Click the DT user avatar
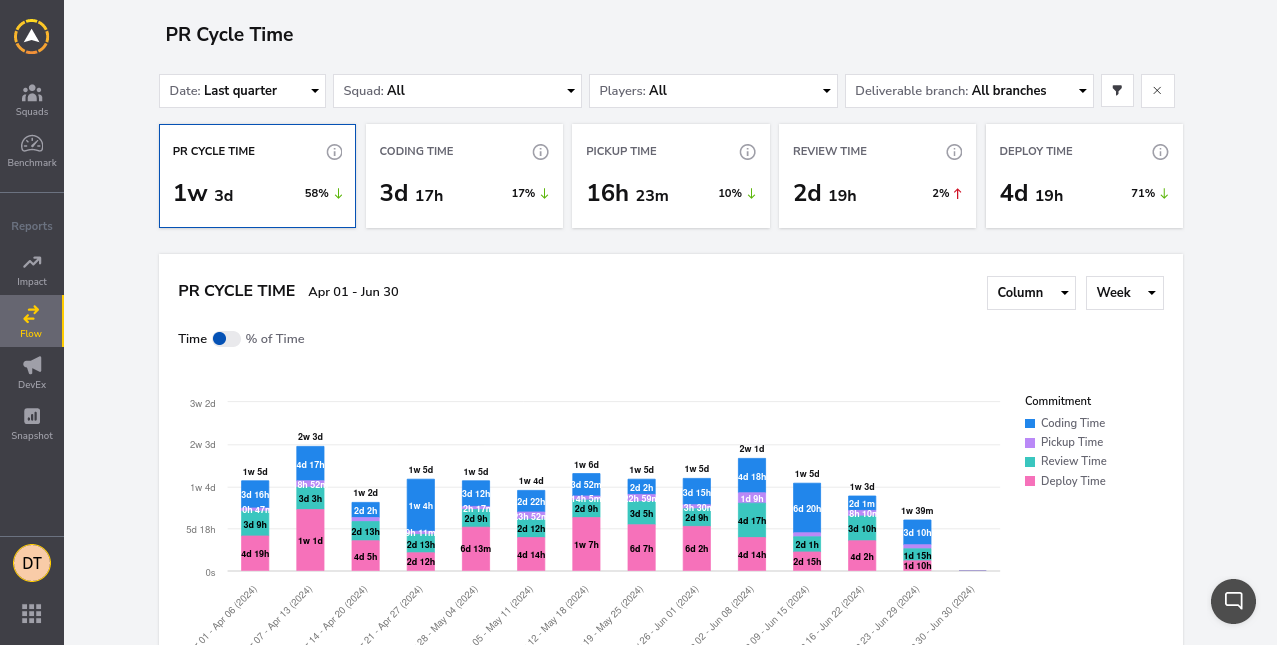1277x645 pixels. click(32, 563)
